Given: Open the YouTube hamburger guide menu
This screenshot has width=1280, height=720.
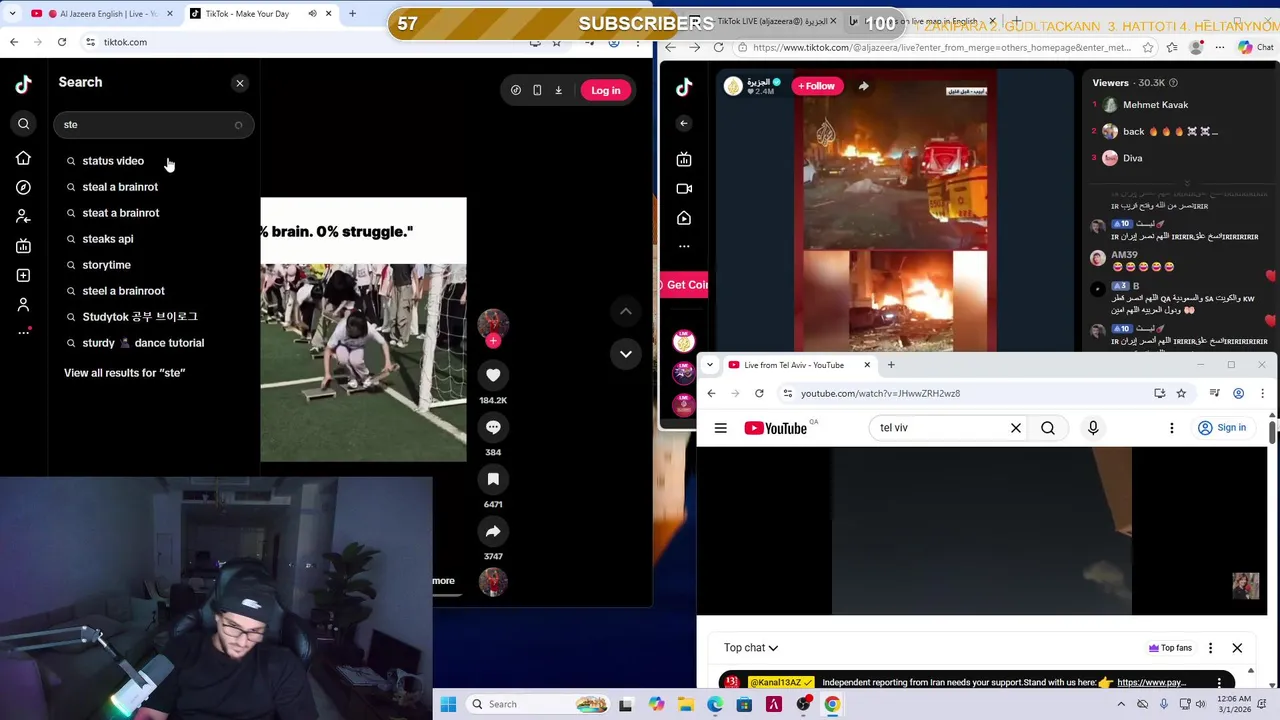Looking at the screenshot, I should tap(720, 428).
